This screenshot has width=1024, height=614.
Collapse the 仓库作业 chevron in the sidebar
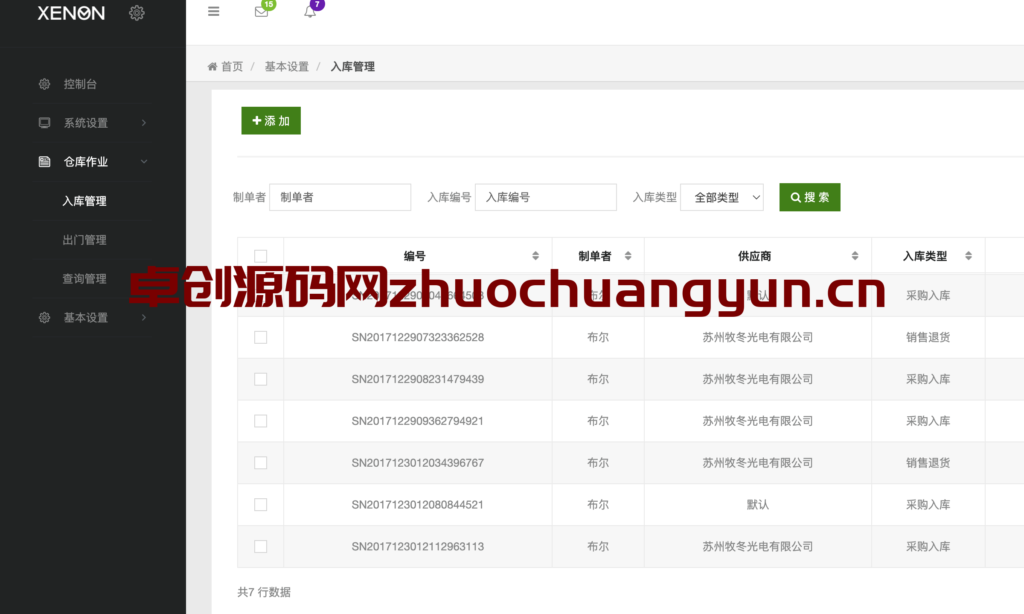point(144,161)
